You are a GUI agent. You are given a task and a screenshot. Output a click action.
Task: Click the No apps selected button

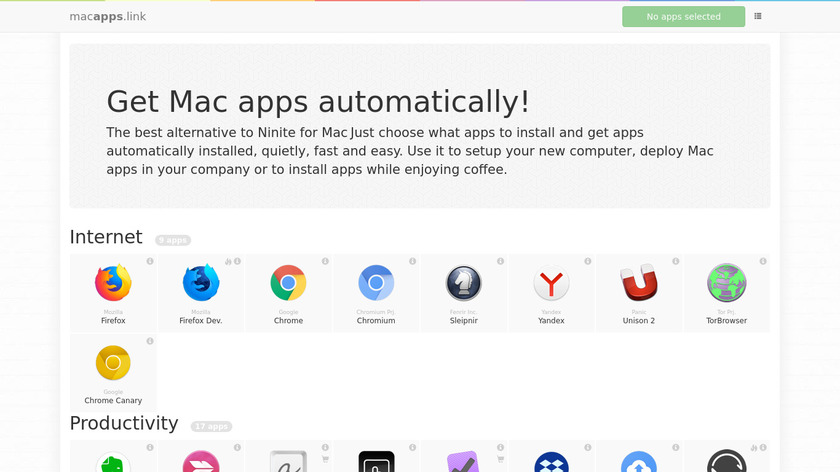click(x=684, y=17)
